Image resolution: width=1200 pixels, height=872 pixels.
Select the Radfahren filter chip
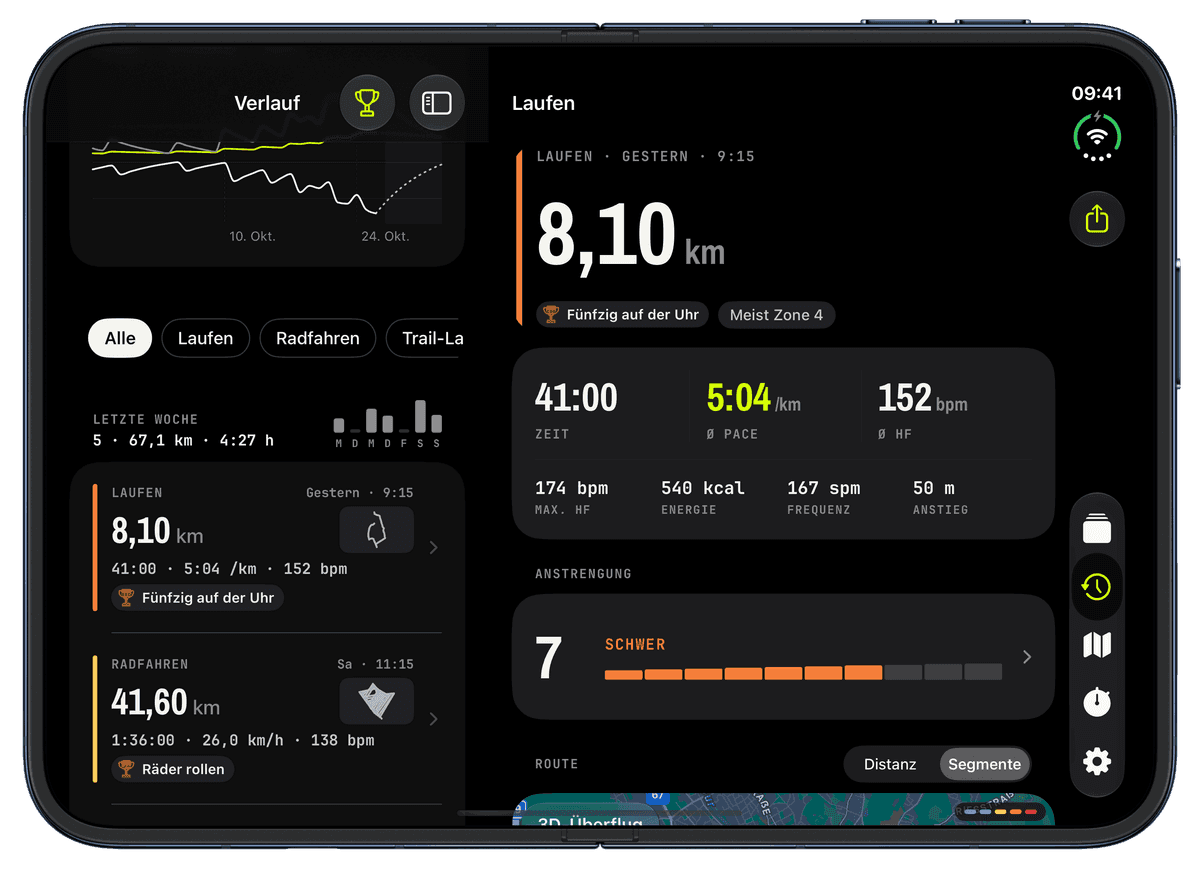[317, 338]
